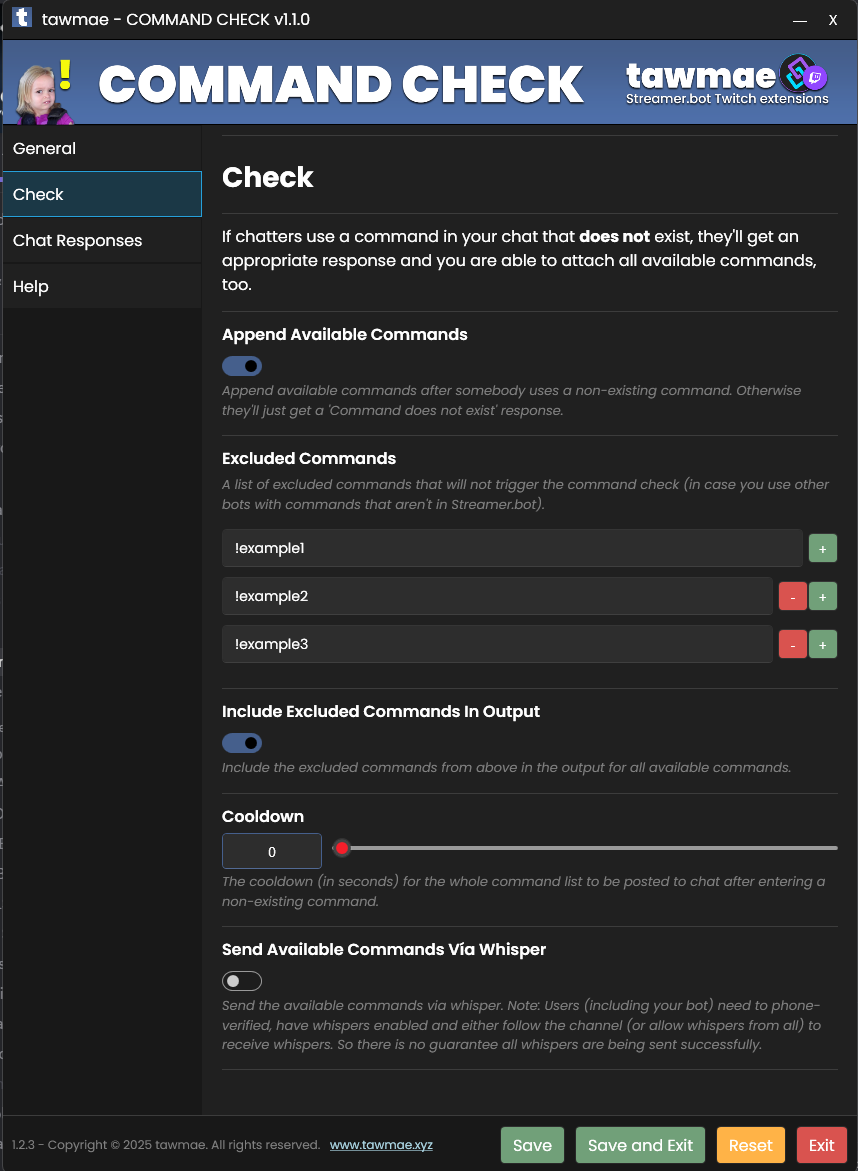The height and width of the screenshot is (1171, 858).
Task: Click the Cooldown heading
Action: click(263, 816)
